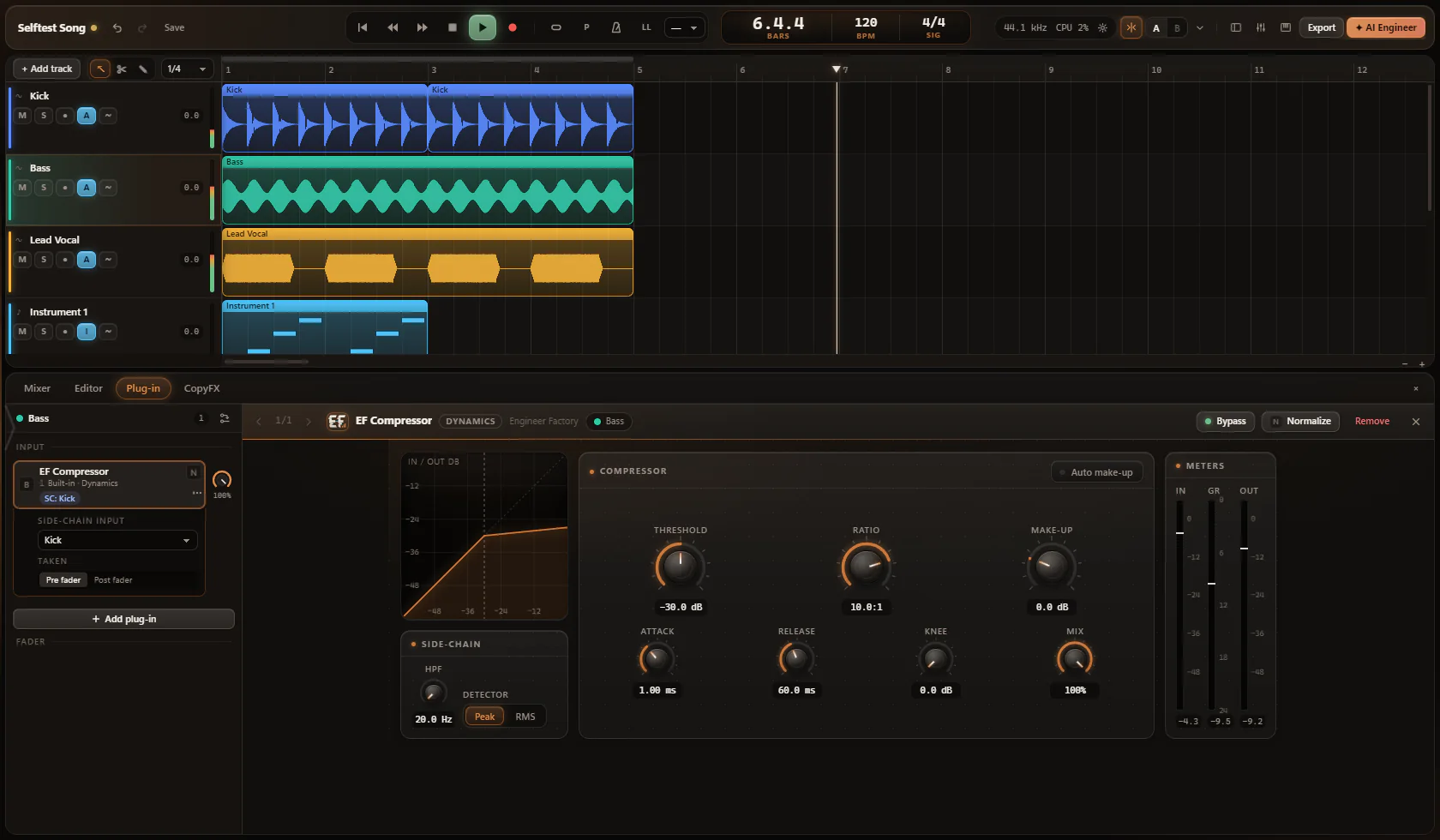The height and width of the screenshot is (840, 1440).
Task: Remove the EF Compressor plug-in
Action: [x=1372, y=421]
